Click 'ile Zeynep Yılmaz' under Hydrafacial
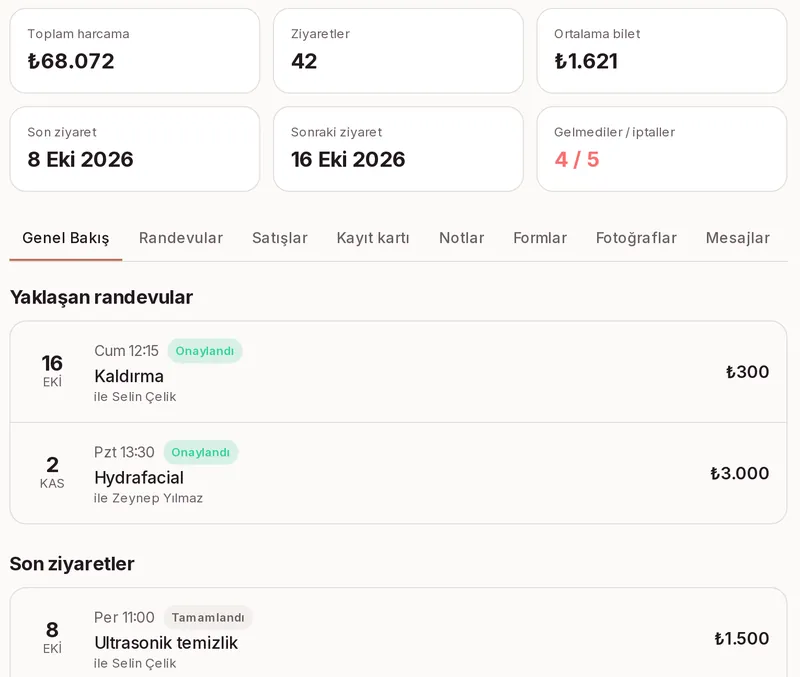The height and width of the screenshot is (677, 800). tap(148, 498)
